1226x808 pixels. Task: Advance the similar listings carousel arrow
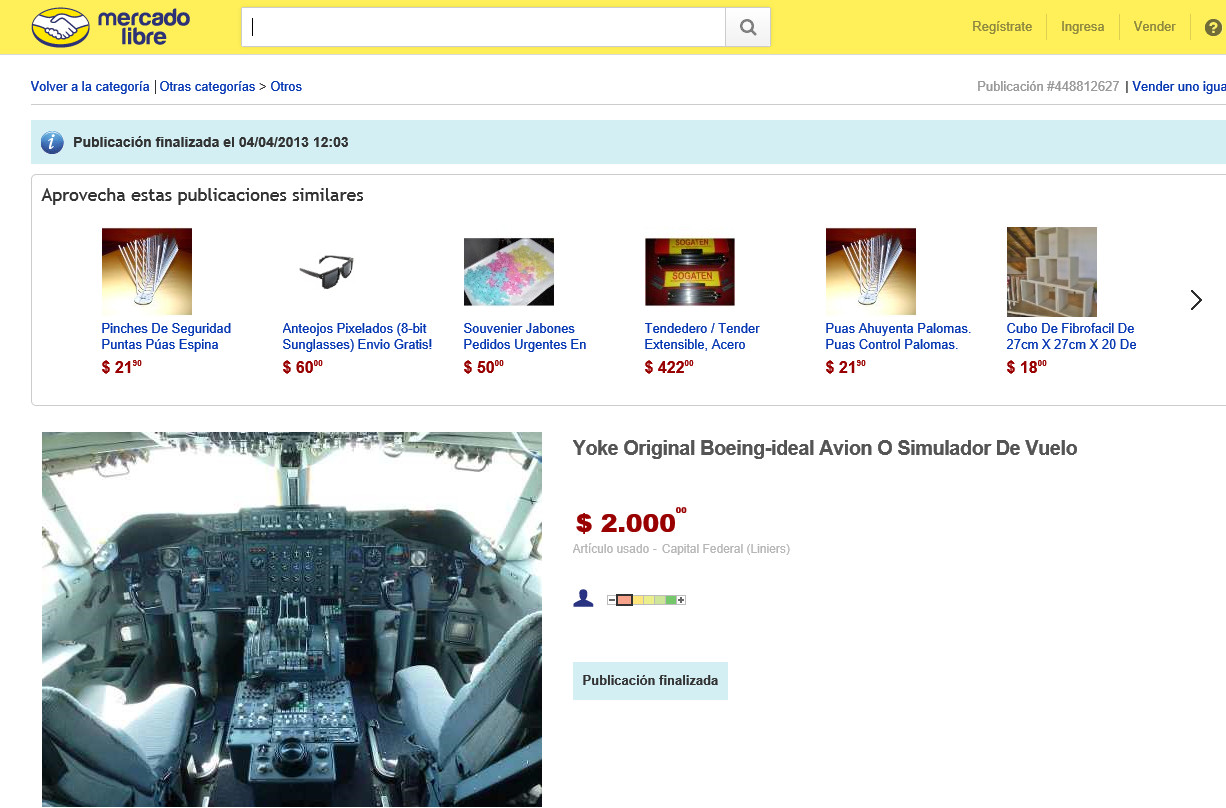point(1196,300)
